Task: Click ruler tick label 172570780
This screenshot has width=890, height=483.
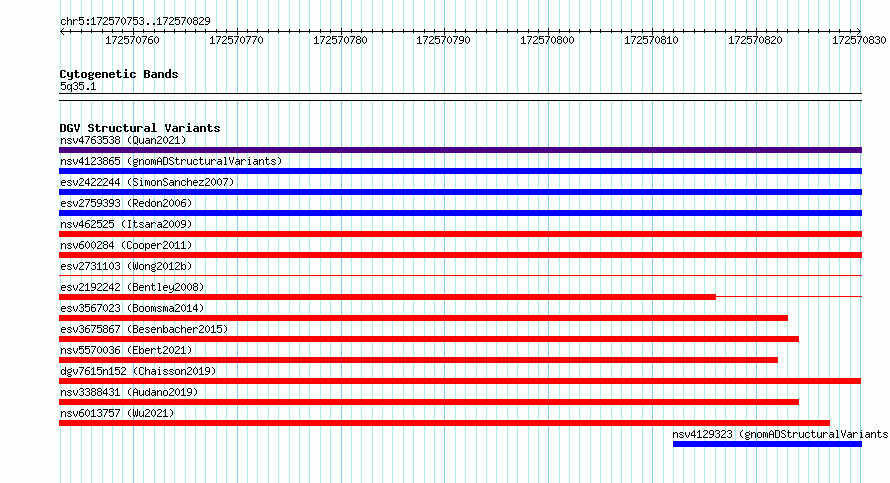Action: [340, 40]
